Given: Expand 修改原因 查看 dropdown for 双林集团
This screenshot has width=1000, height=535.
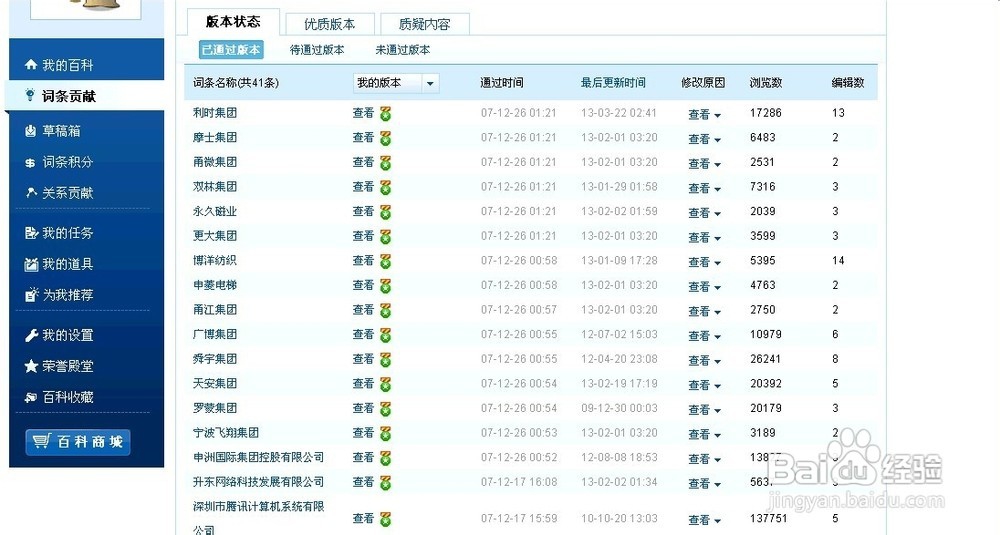Looking at the screenshot, I should pyautogui.click(x=704, y=188).
